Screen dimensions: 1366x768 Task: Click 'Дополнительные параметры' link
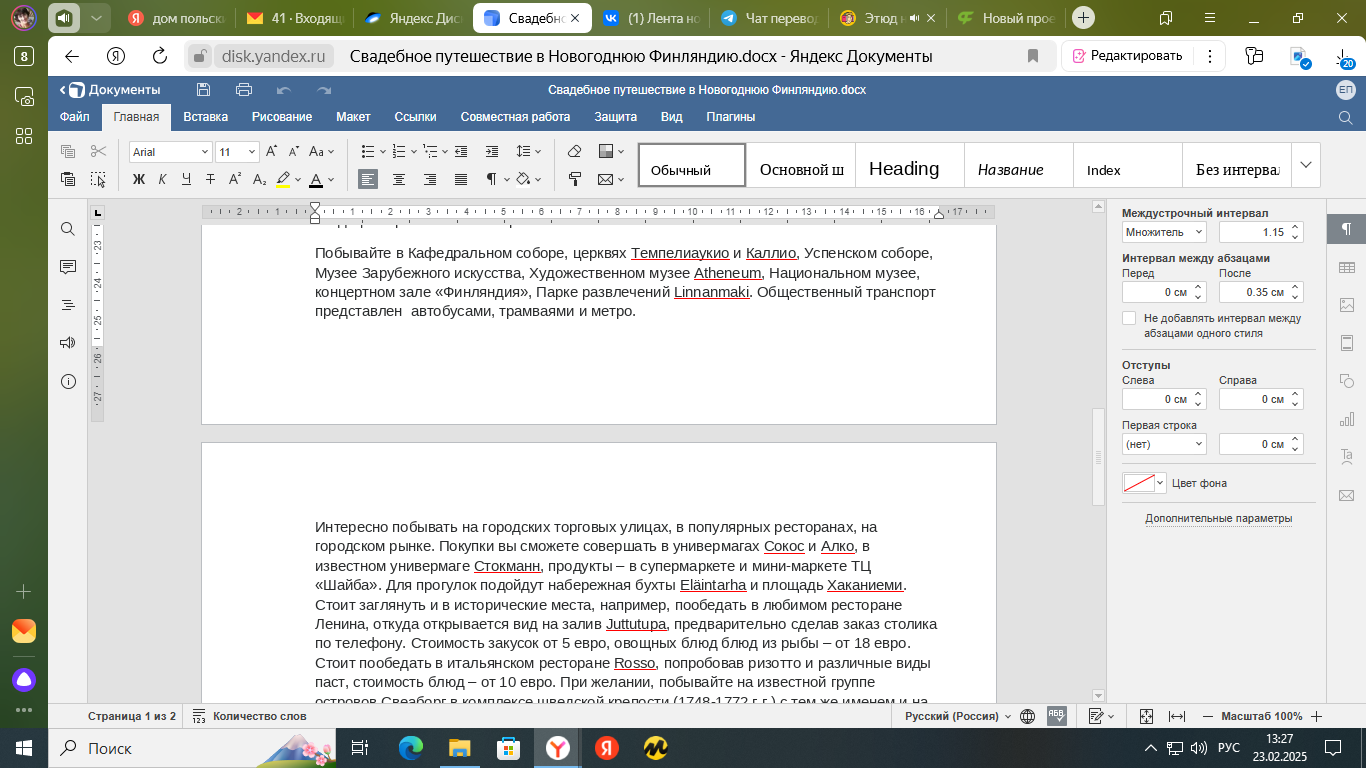click(x=1218, y=518)
